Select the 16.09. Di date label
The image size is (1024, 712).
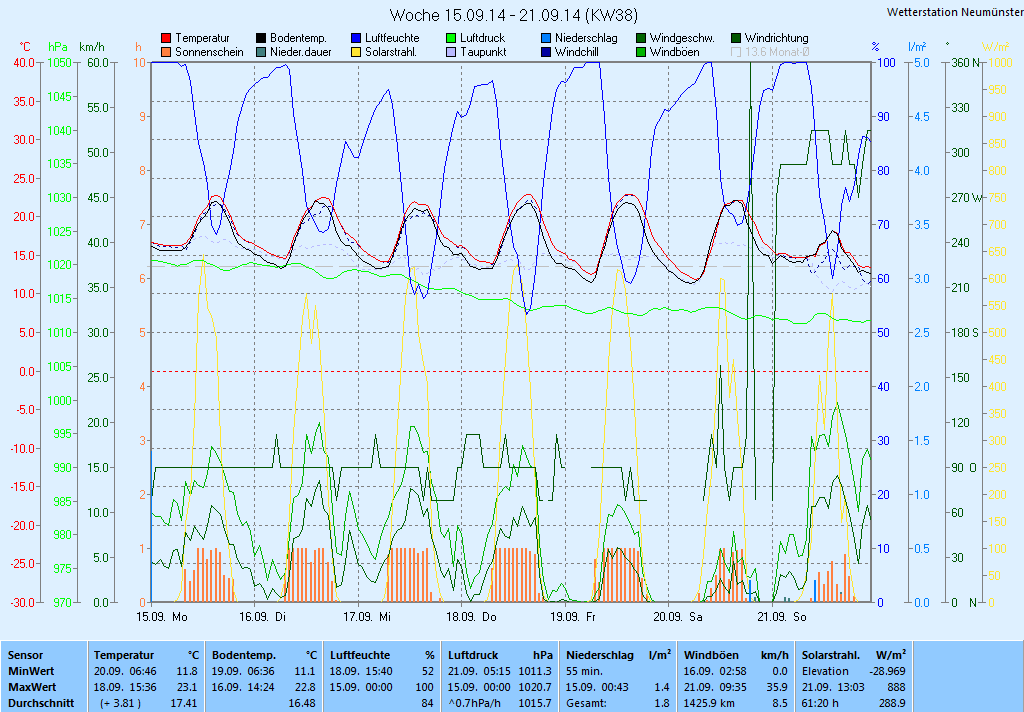click(263, 617)
